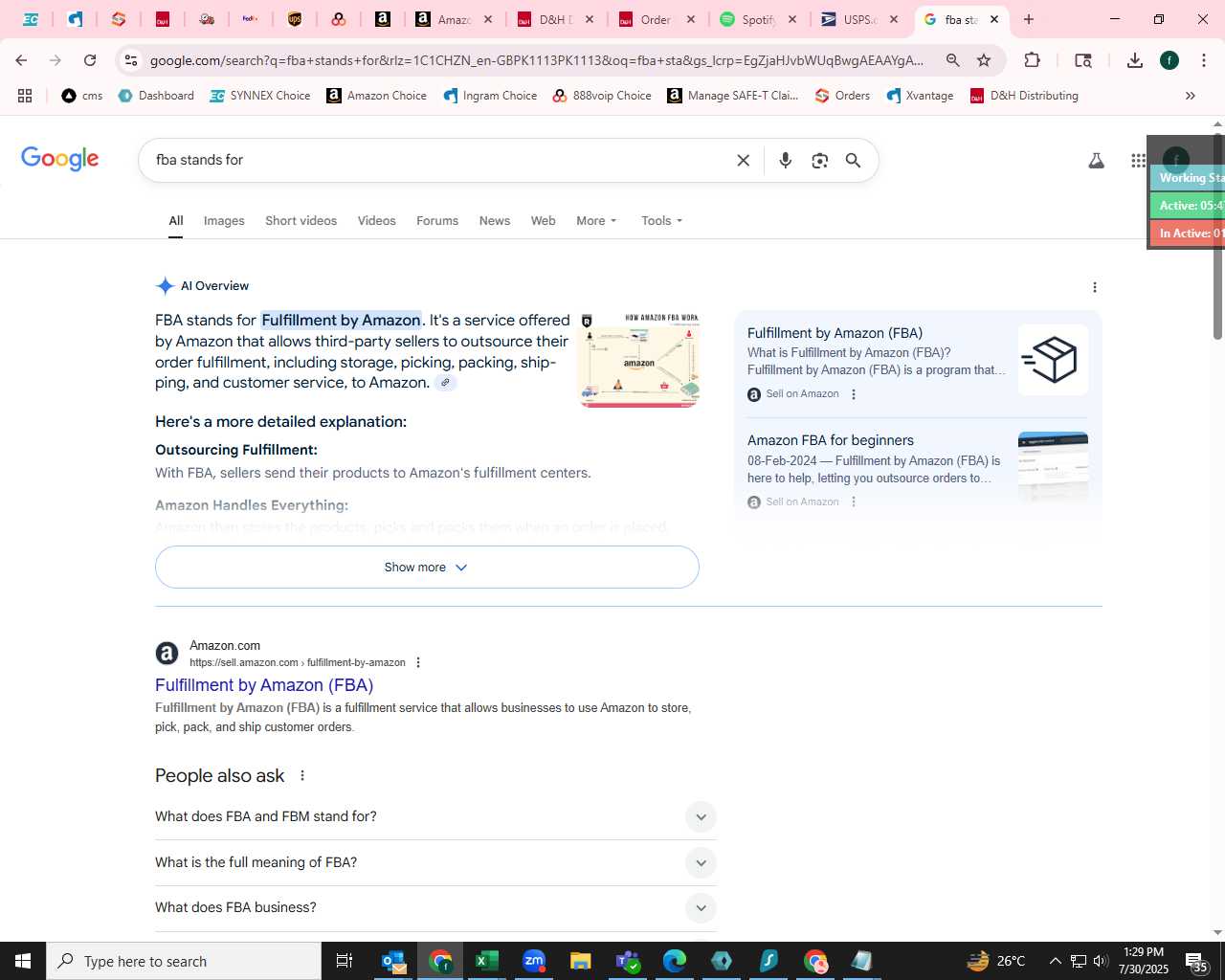Open a new Chrome tab

tap(1029, 19)
